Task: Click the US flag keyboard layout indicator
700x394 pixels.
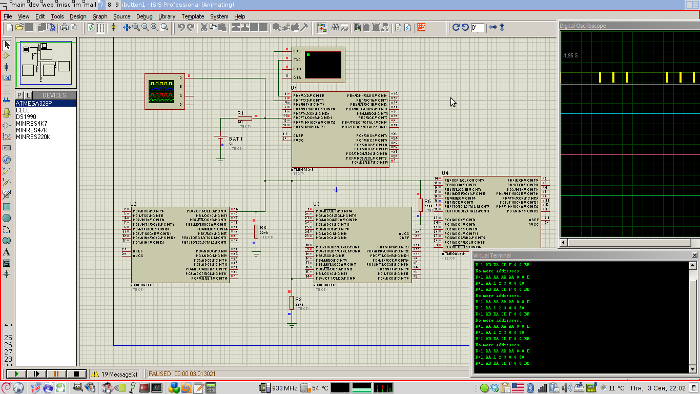Action: pos(518,388)
